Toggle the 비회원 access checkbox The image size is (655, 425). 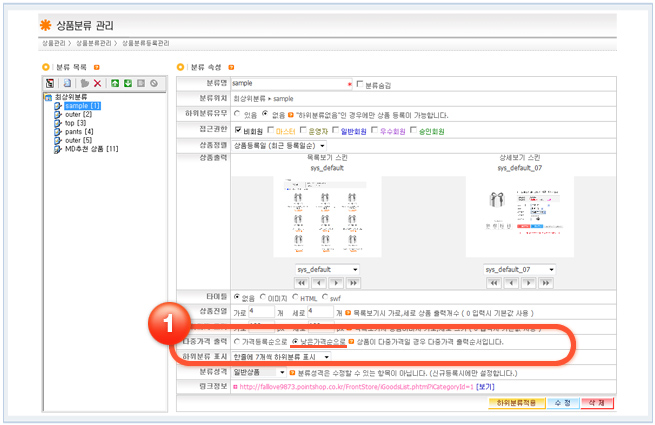pos(236,130)
